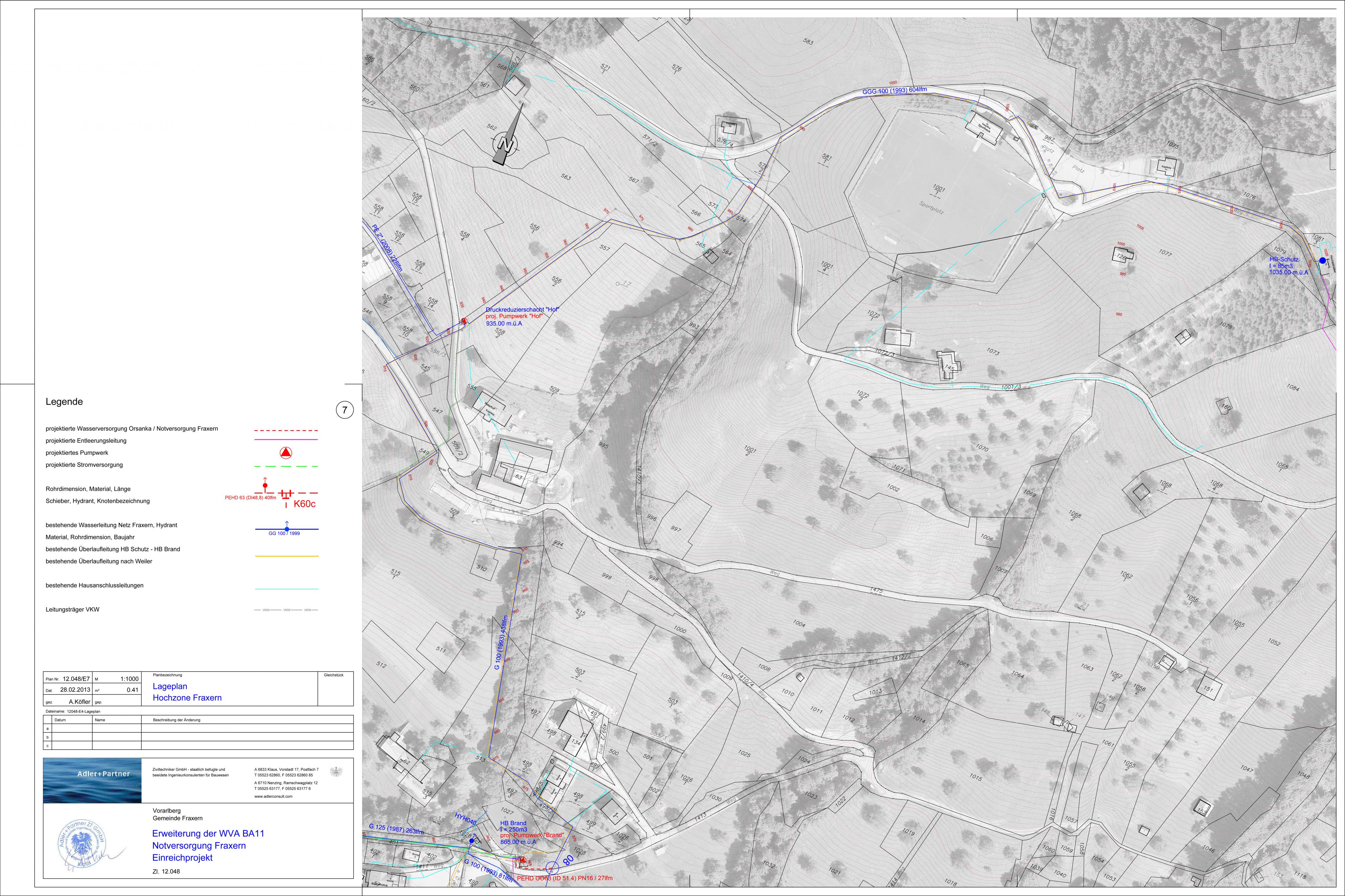Click the Adler+Partner logo image
1345x896 pixels.
(93, 780)
